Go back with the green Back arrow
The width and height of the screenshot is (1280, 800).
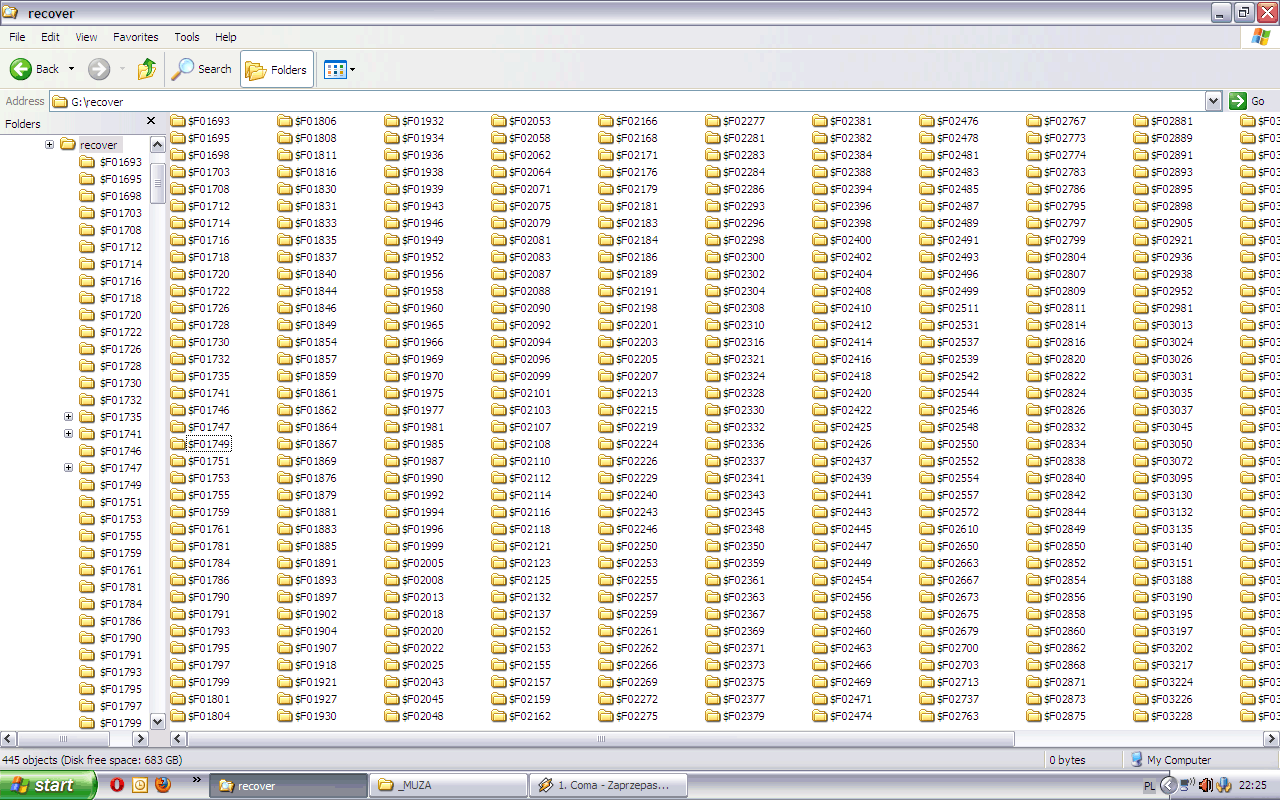click(x=34, y=69)
